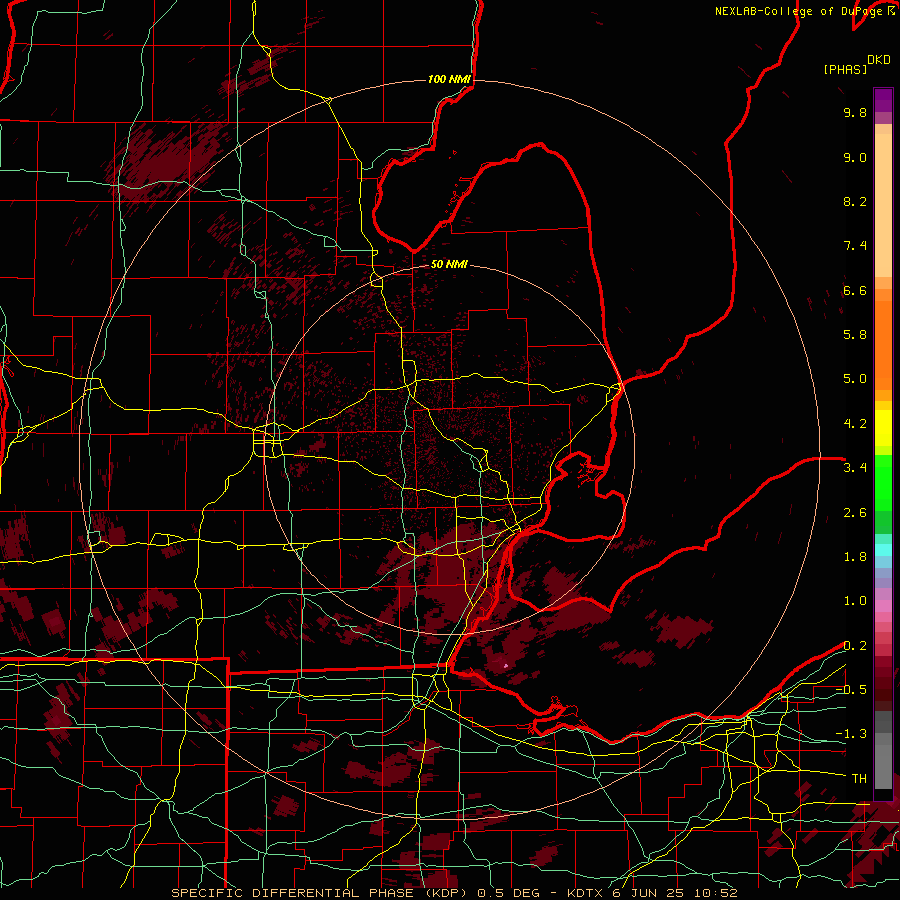
Task: Select the 8.2 scale value
Action: click(855, 201)
